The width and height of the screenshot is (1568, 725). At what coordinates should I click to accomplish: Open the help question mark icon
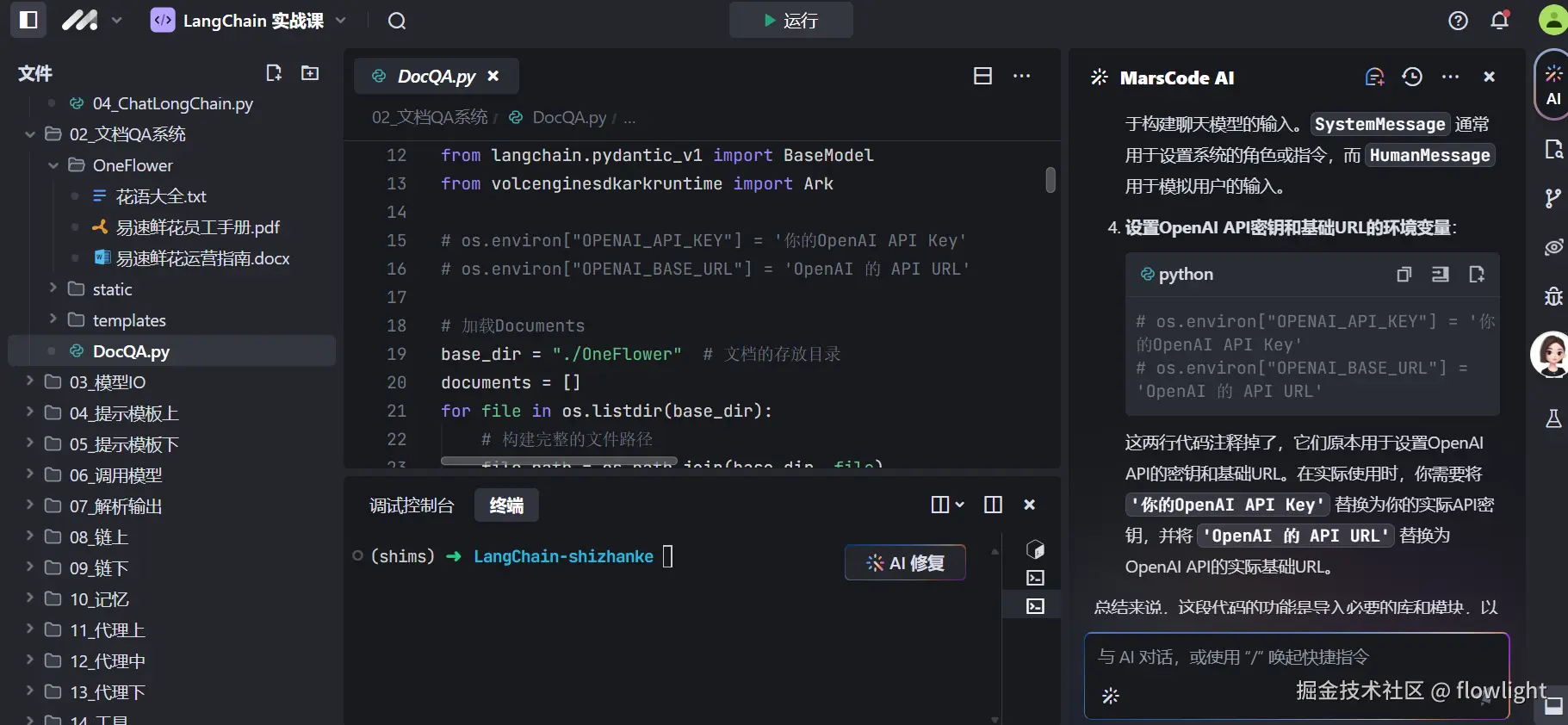[x=1458, y=21]
